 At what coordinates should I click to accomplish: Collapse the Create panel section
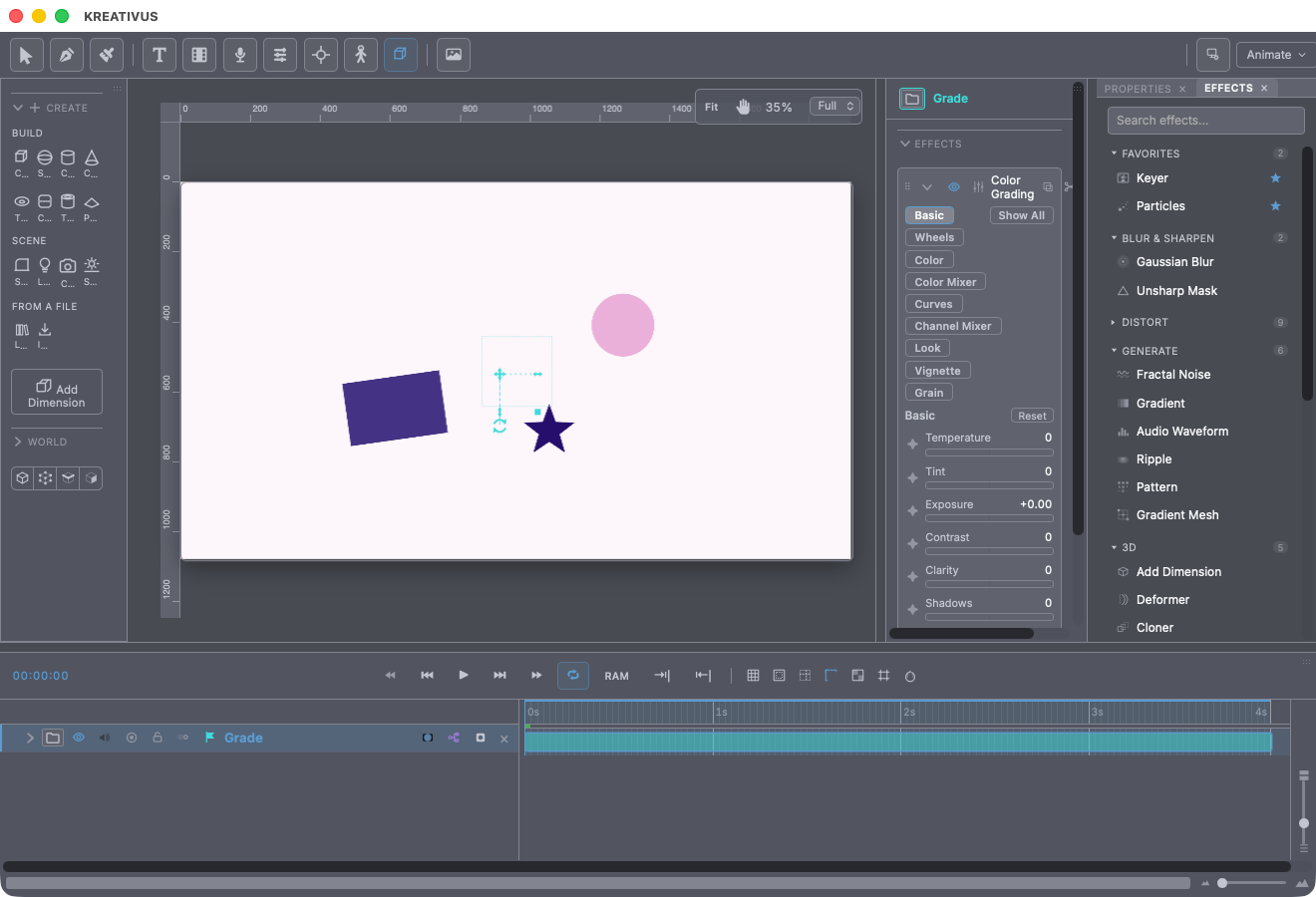[18, 108]
